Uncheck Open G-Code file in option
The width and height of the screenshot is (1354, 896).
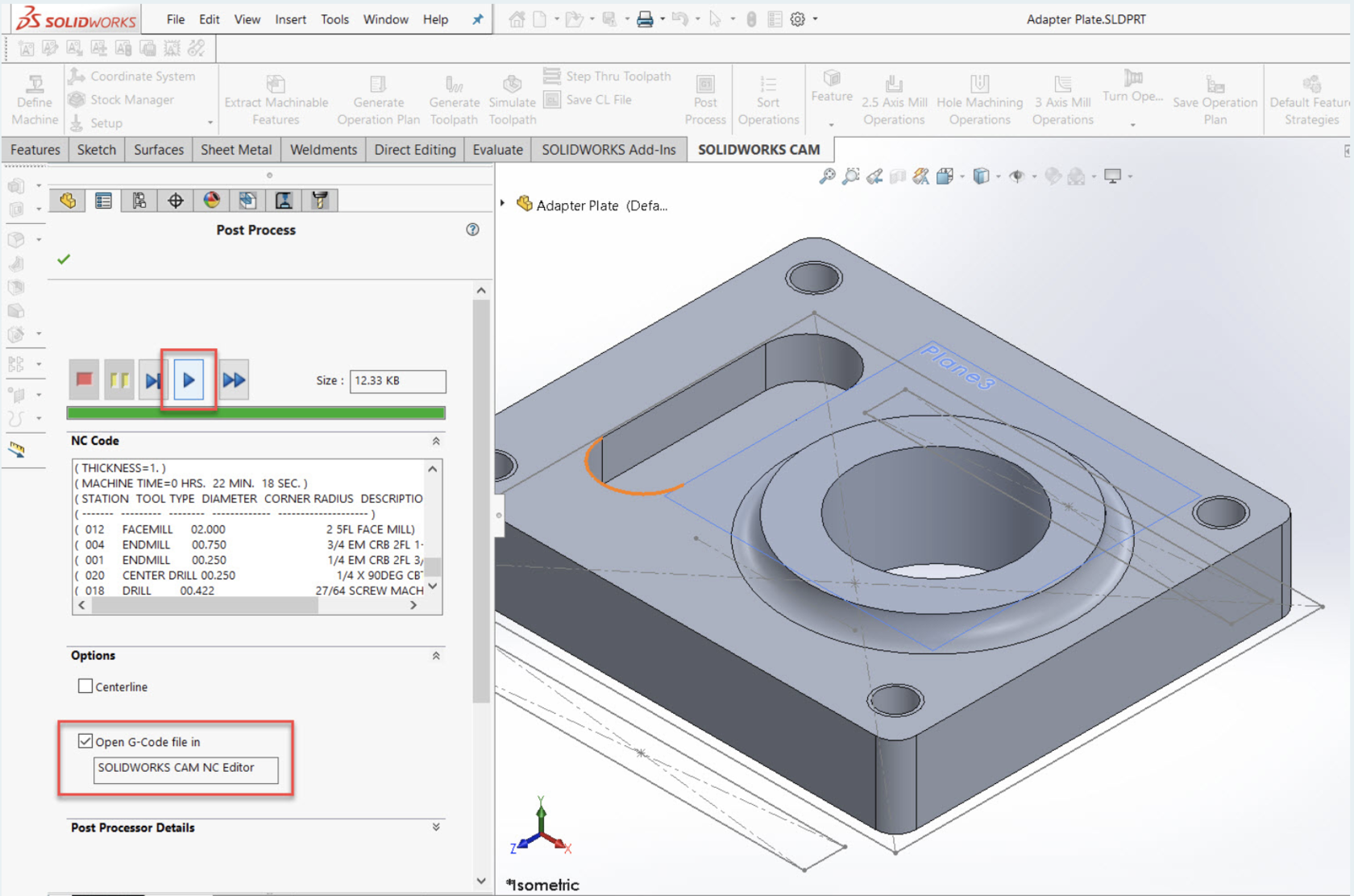(85, 741)
